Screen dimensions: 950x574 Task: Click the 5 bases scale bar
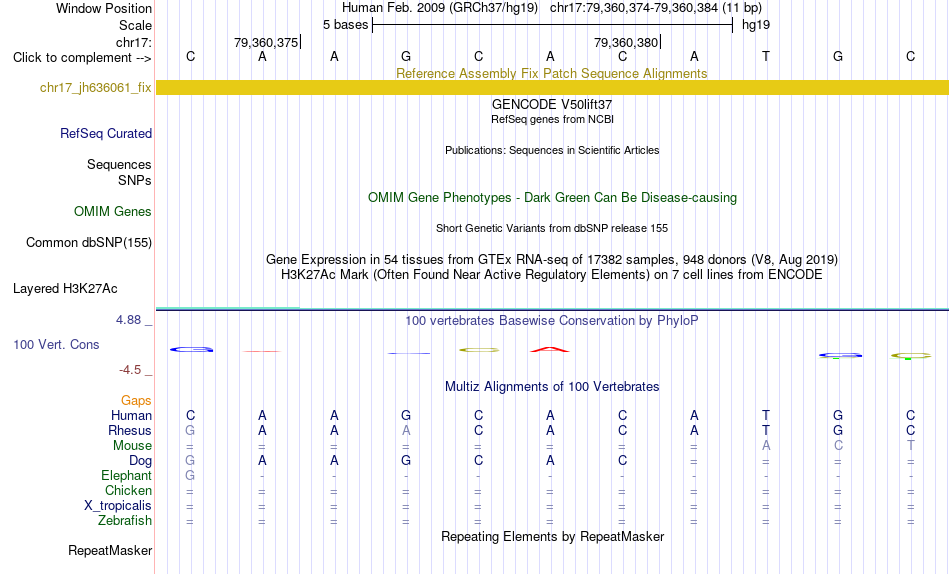coord(552,25)
